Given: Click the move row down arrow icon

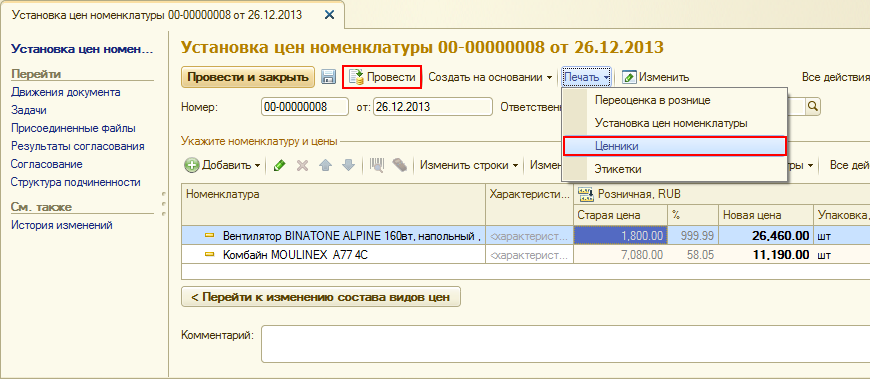Looking at the screenshot, I should [x=348, y=165].
